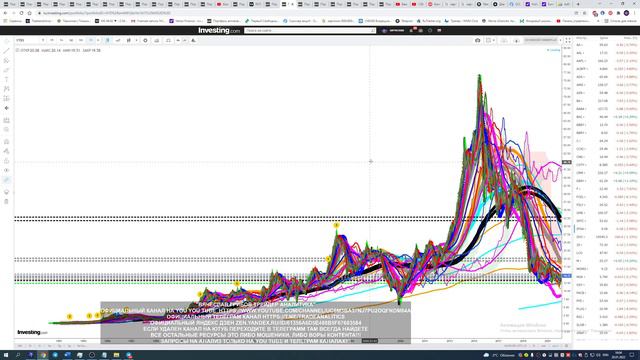This screenshot has width=640, height=360.
Task: Select the measure ruler tool
Action: point(7,120)
